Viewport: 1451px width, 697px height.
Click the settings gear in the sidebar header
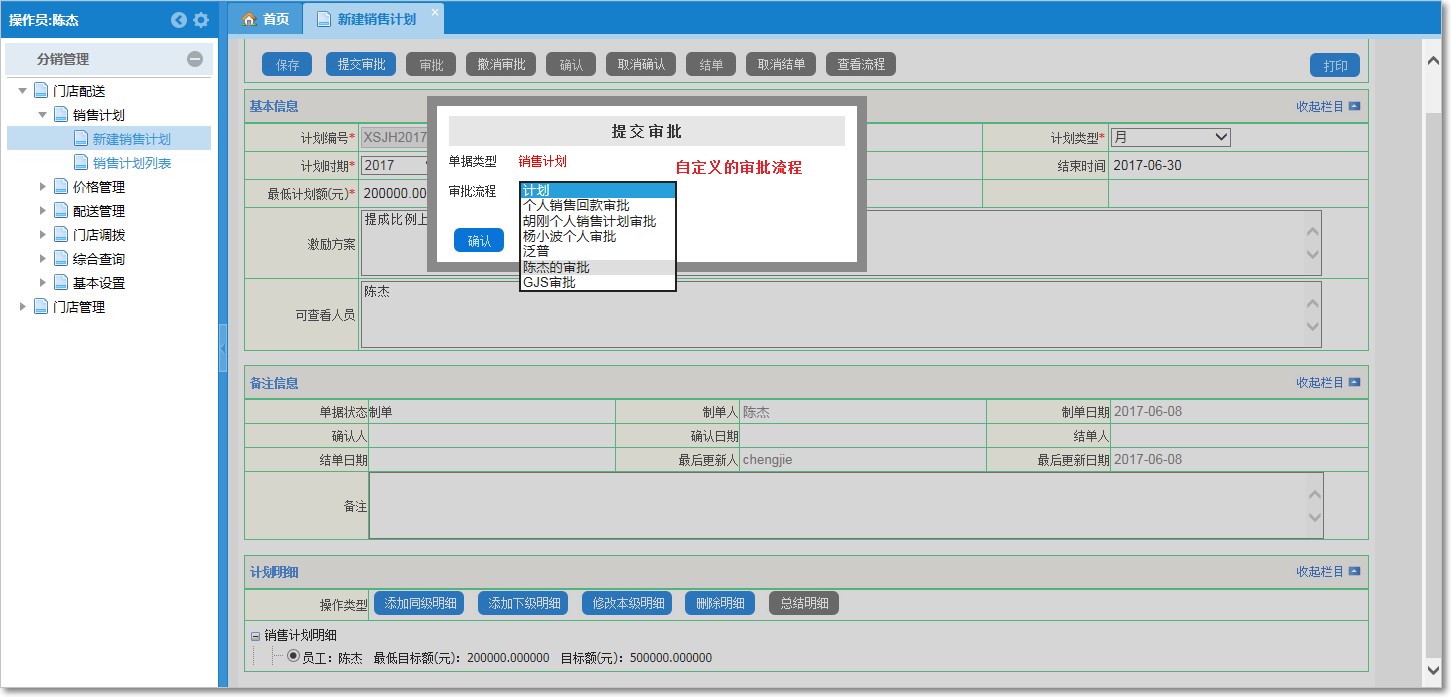tap(200, 19)
